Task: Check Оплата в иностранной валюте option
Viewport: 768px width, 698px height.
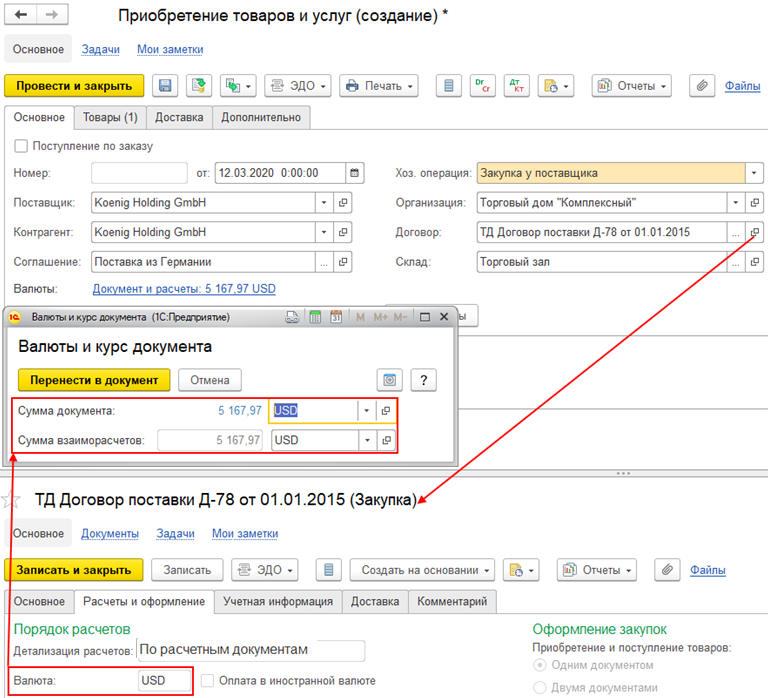Action: click(x=208, y=680)
